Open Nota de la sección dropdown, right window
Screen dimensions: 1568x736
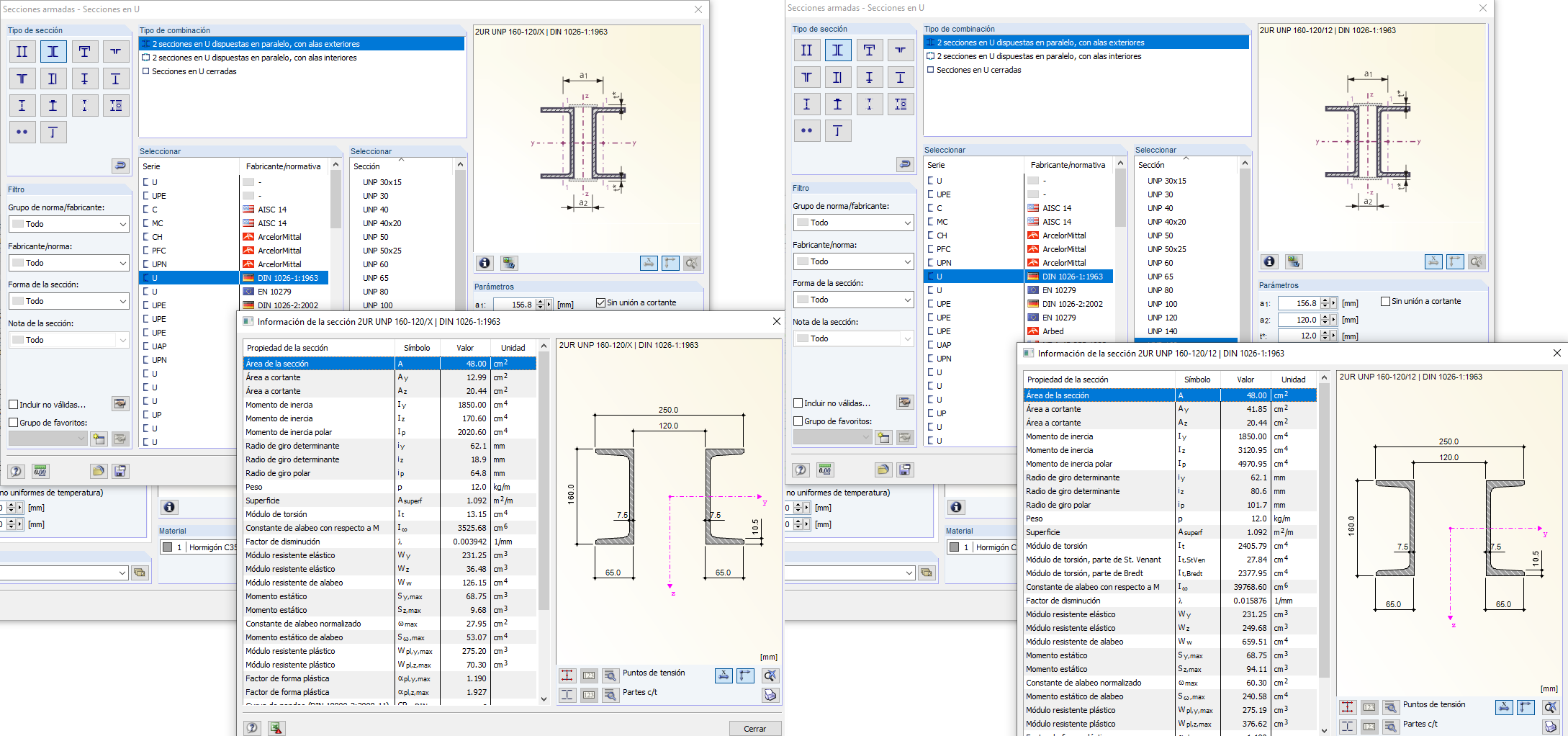854,338
